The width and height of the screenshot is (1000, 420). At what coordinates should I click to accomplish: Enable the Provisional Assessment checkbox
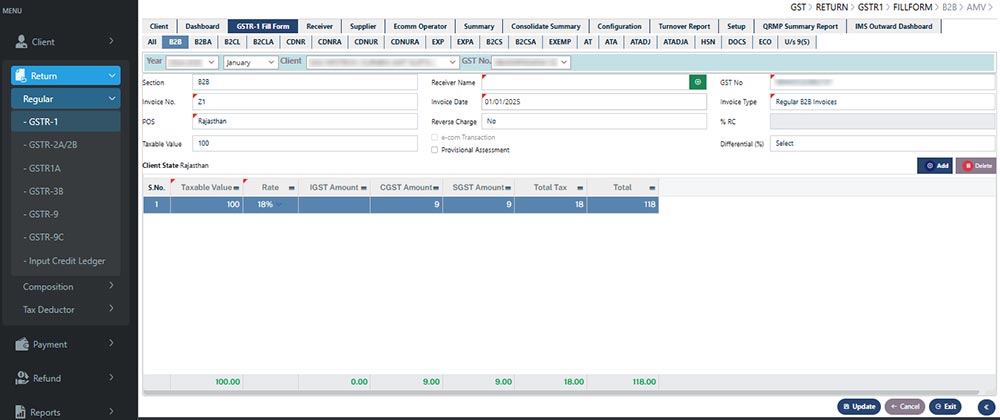point(432,150)
